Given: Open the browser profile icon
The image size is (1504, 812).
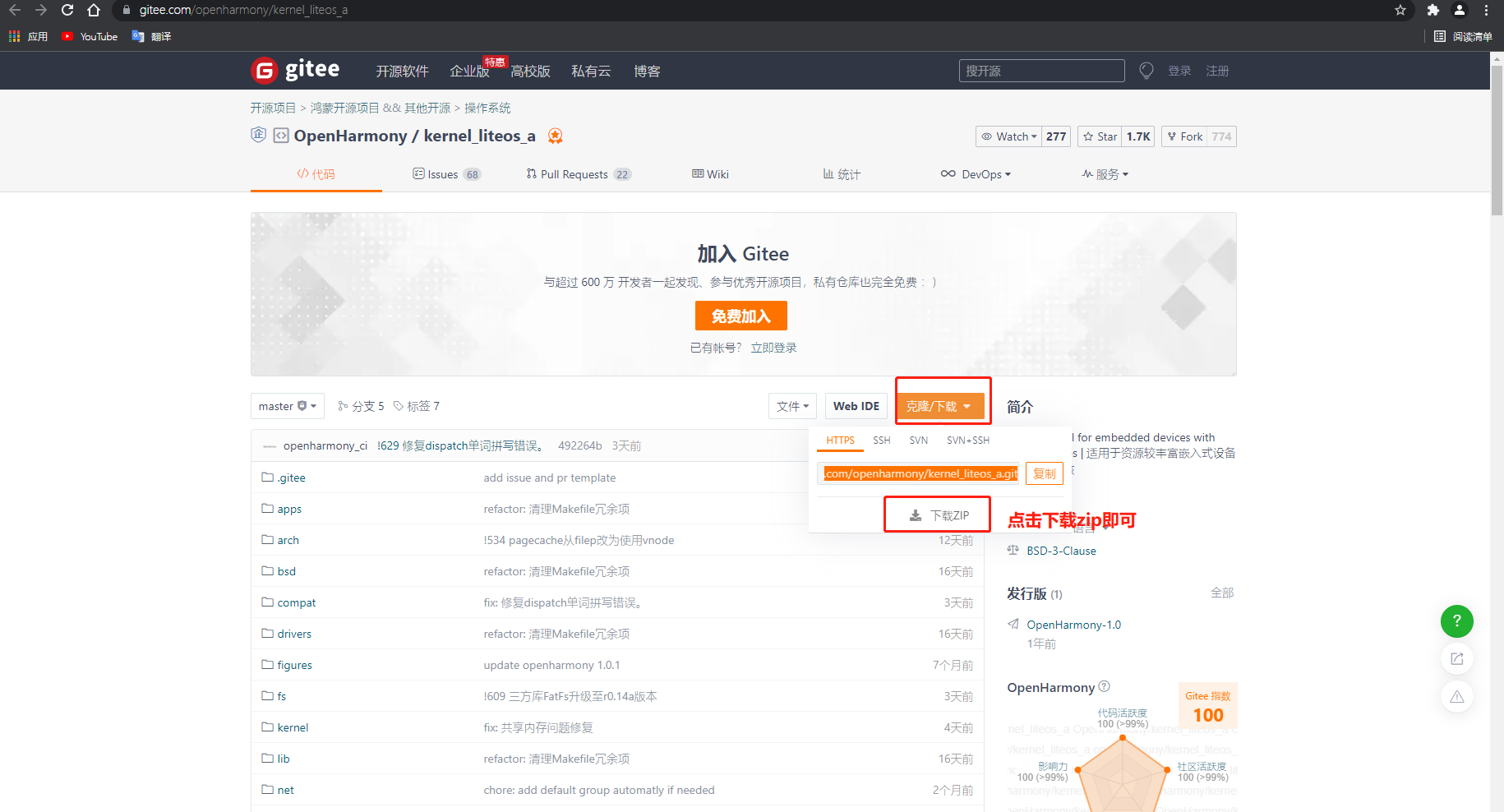Looking at the screenshot, I should (x=1460, y=10).
